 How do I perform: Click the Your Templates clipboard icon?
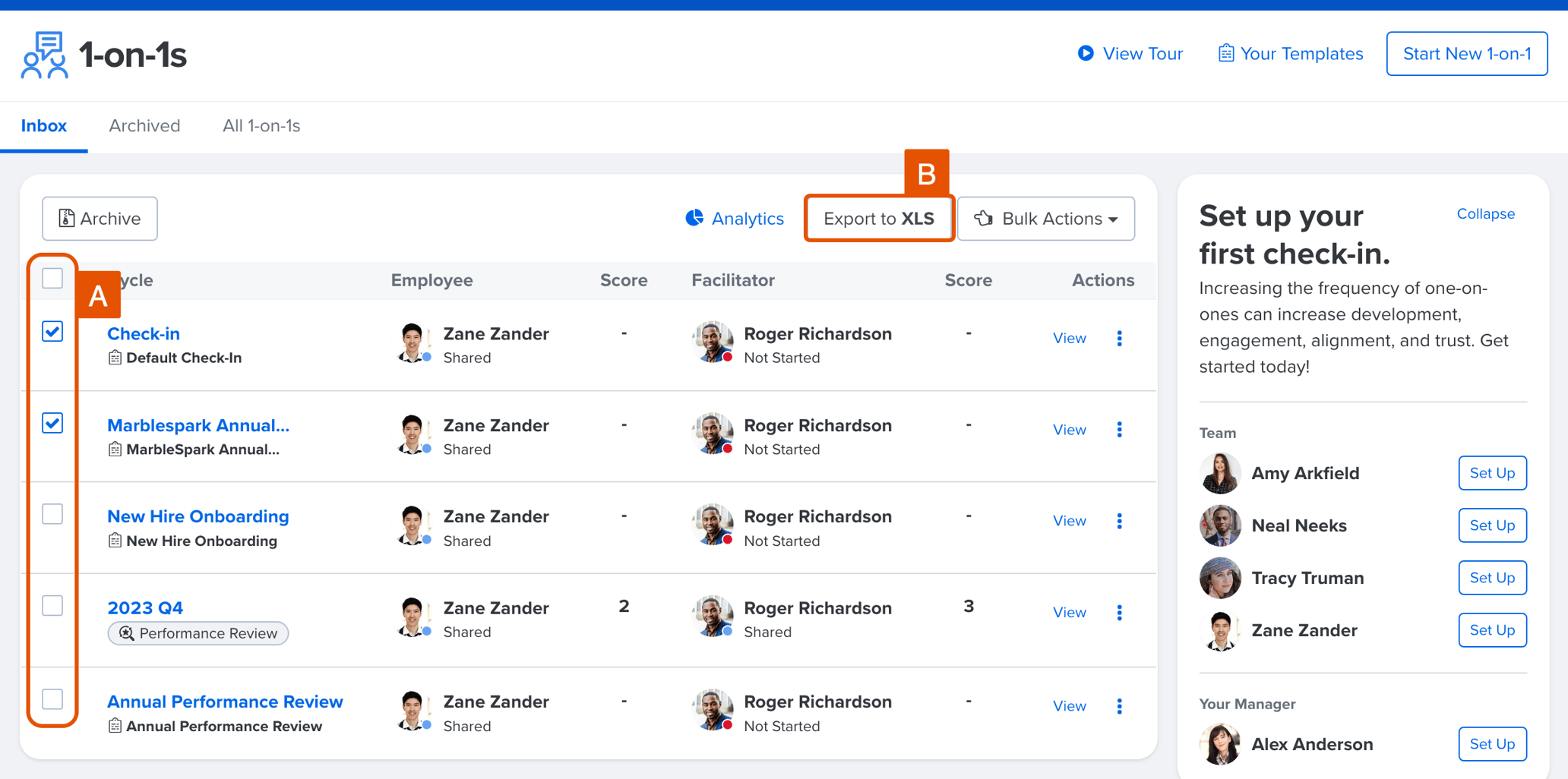click(1225, 53)
